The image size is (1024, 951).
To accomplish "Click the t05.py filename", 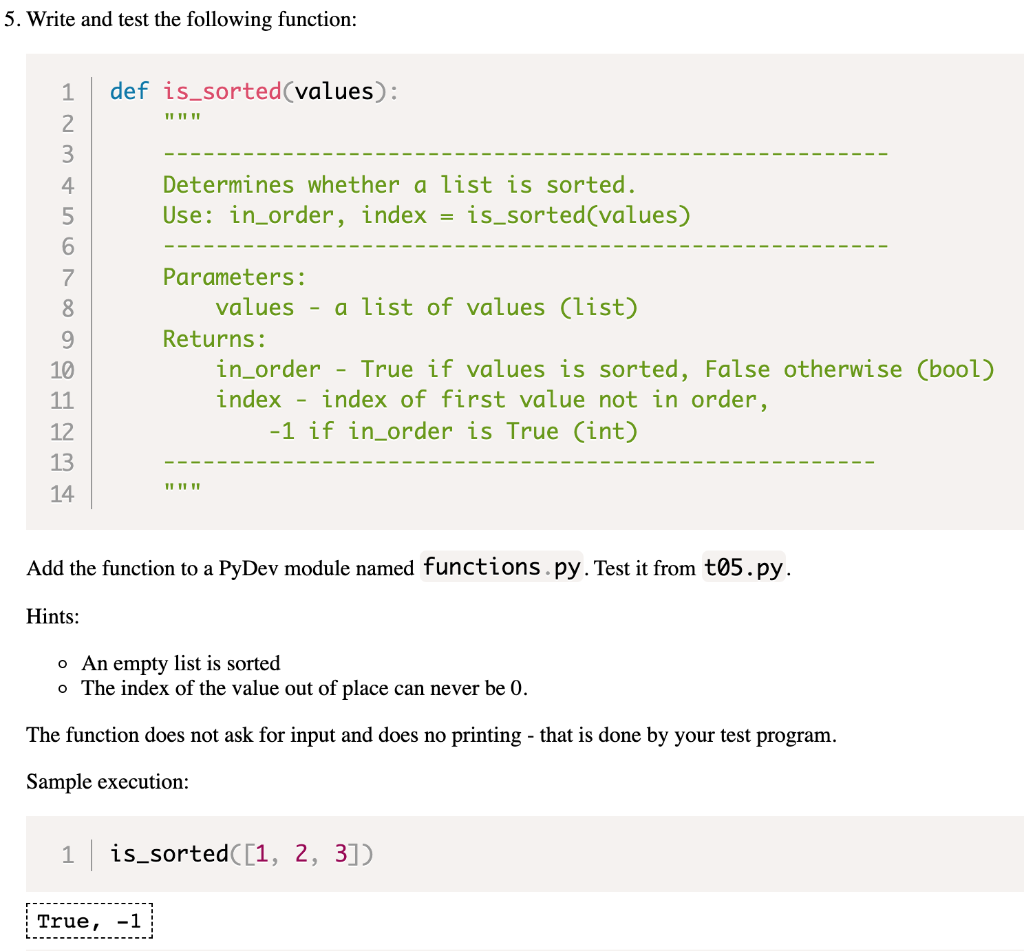I will (x=743, y=567).
